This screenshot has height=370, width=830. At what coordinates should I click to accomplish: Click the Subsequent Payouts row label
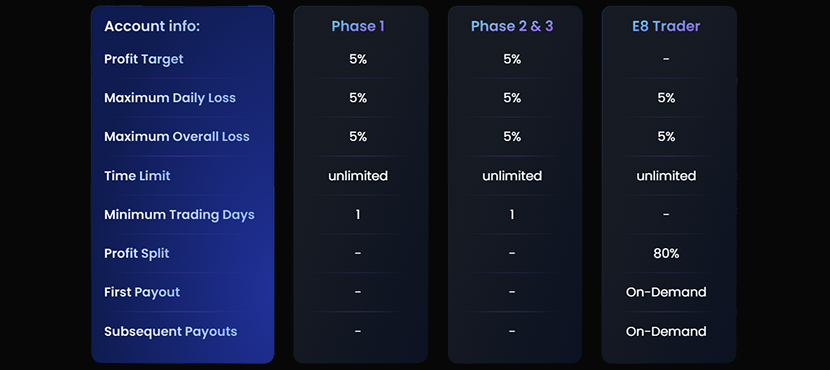coord(170,331)
